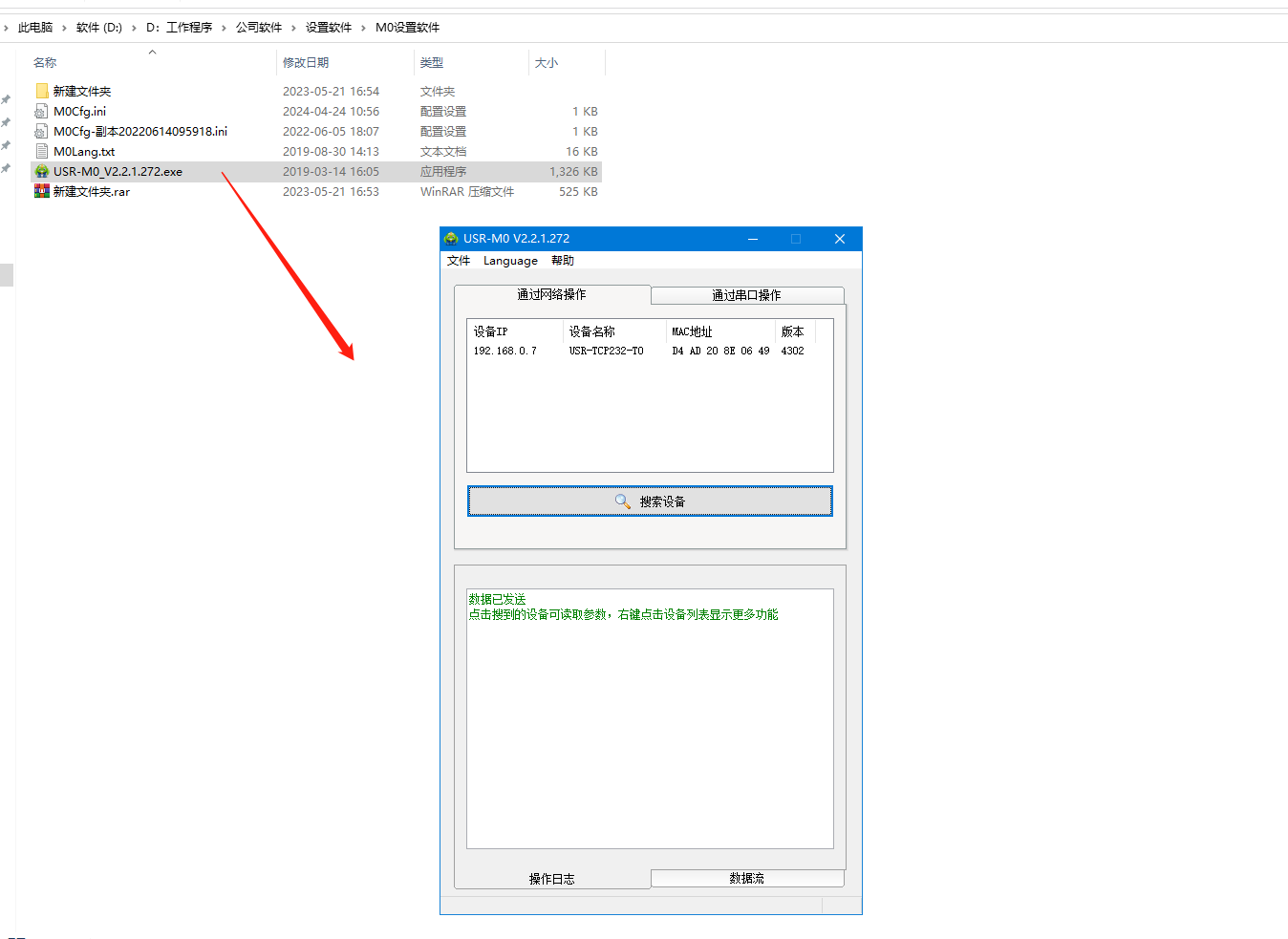Open the 帮助 help menu
The width and height of the screenshot is (1288, 939).
(x=563, y=261)
